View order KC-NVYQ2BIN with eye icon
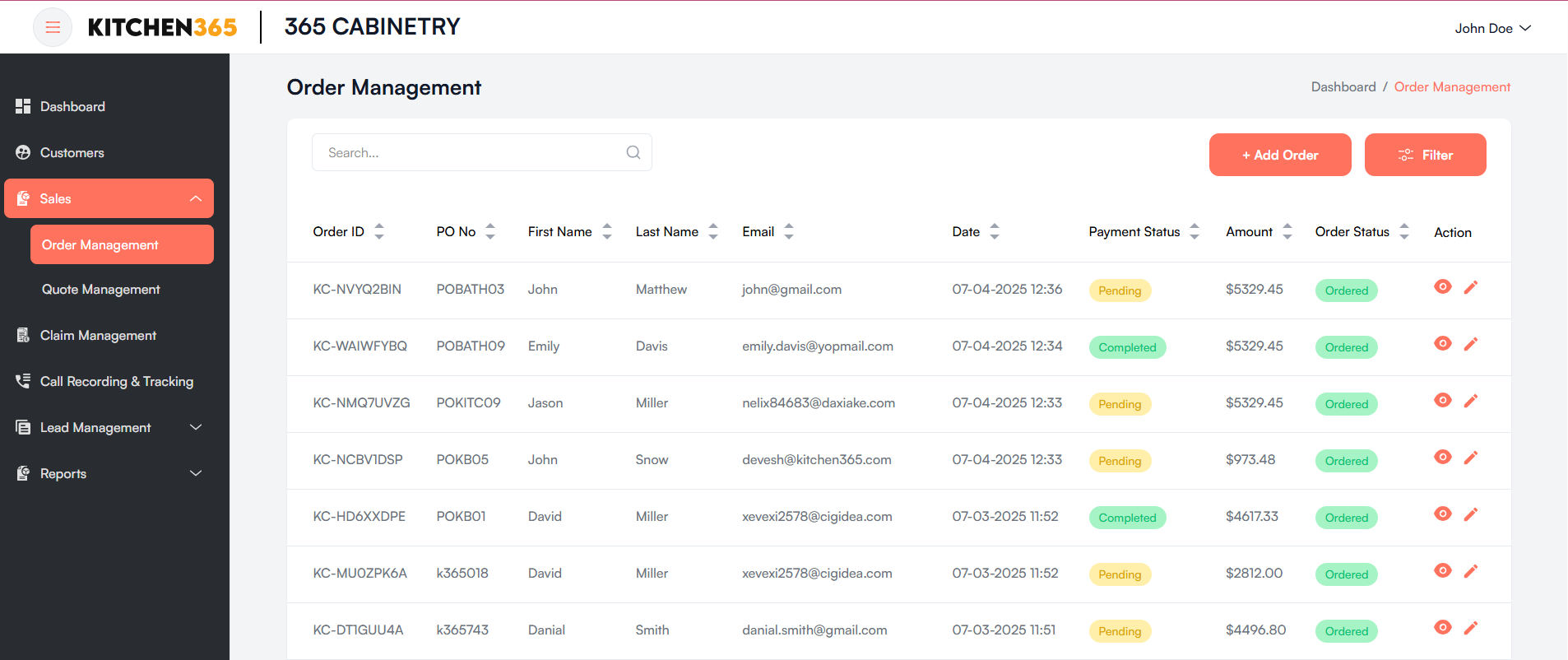This screenshot has height=660, width=1568. (1443, 286)
